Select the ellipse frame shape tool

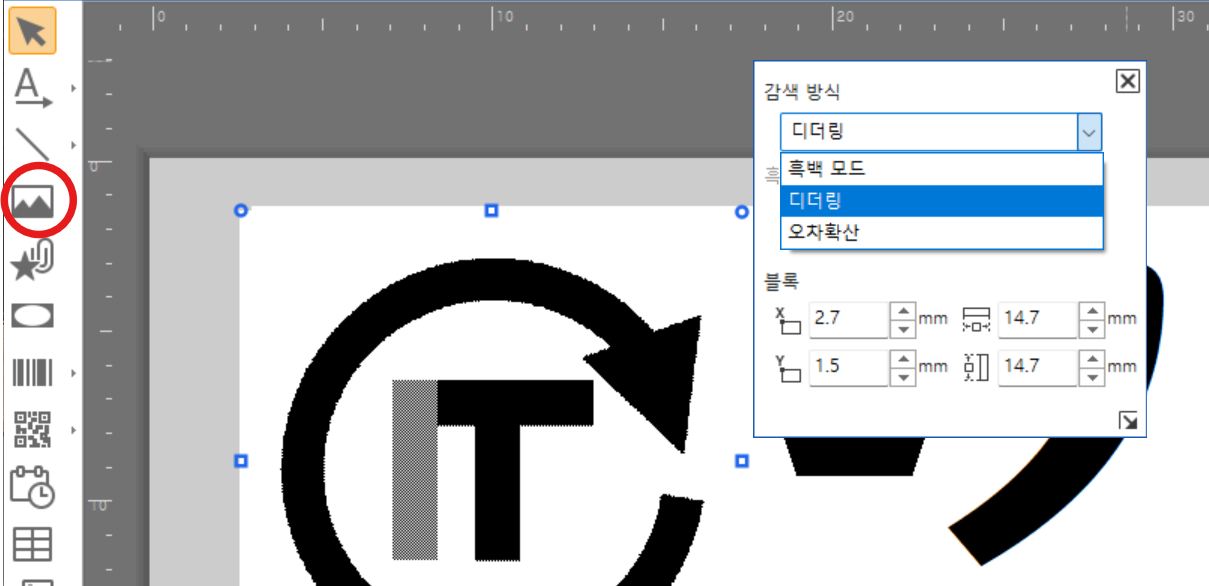(33, 316)
